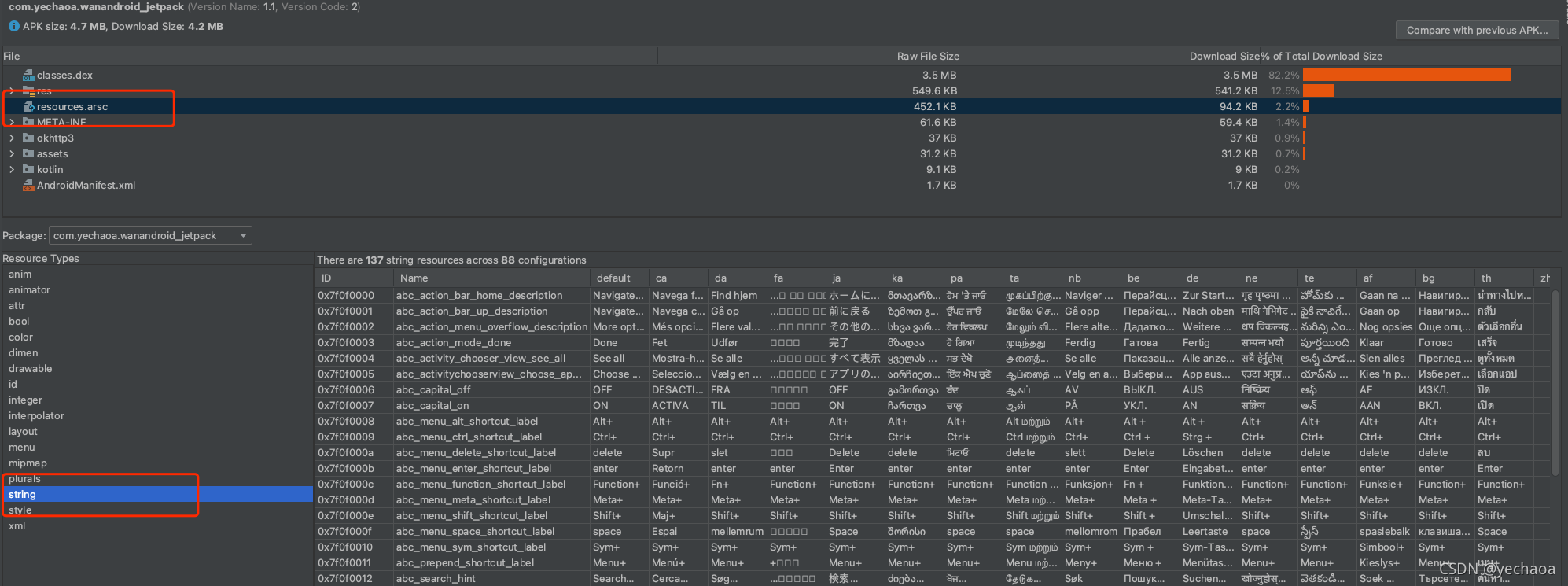Screen dimensions: 1568x586
Task: Expand the META-INF folder
Action: click(x=12, y=123)
